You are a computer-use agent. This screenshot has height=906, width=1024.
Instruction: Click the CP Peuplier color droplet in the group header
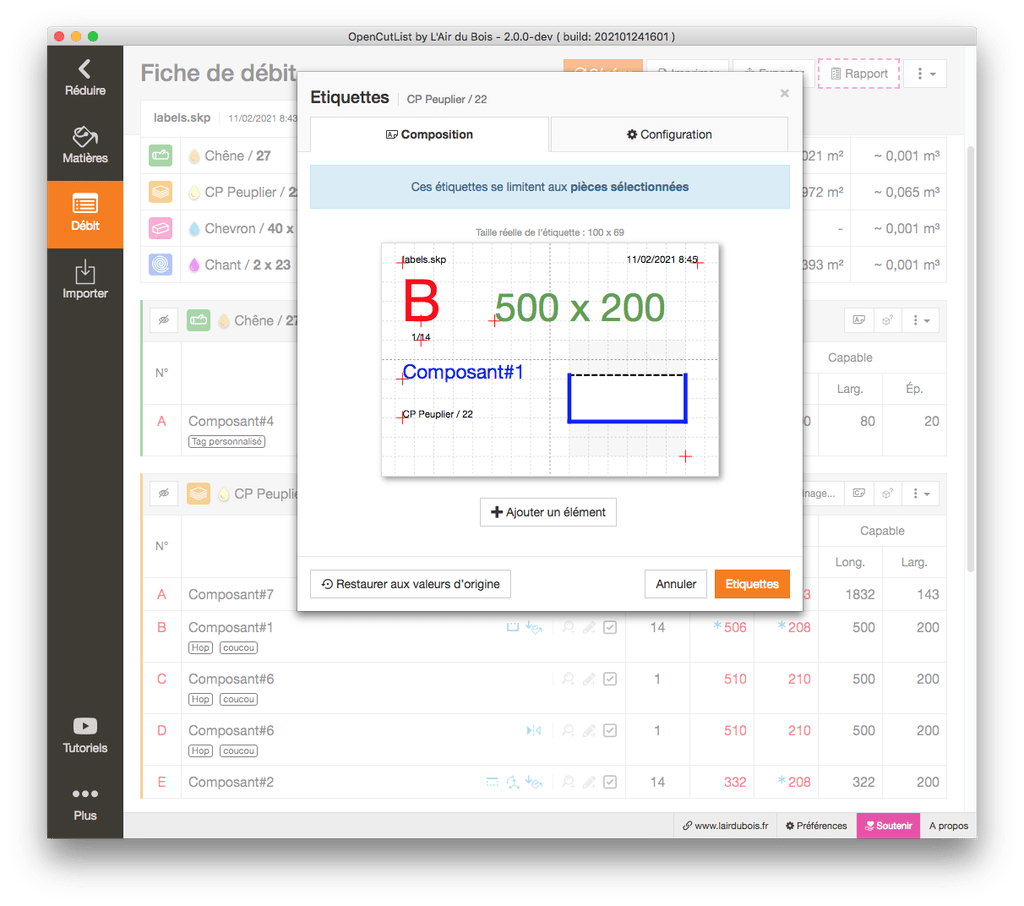[x=224, y=494]
